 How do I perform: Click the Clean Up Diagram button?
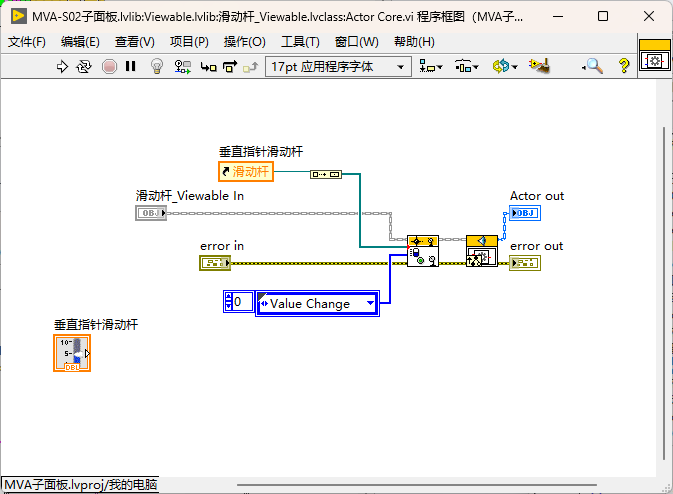point(540,66)
